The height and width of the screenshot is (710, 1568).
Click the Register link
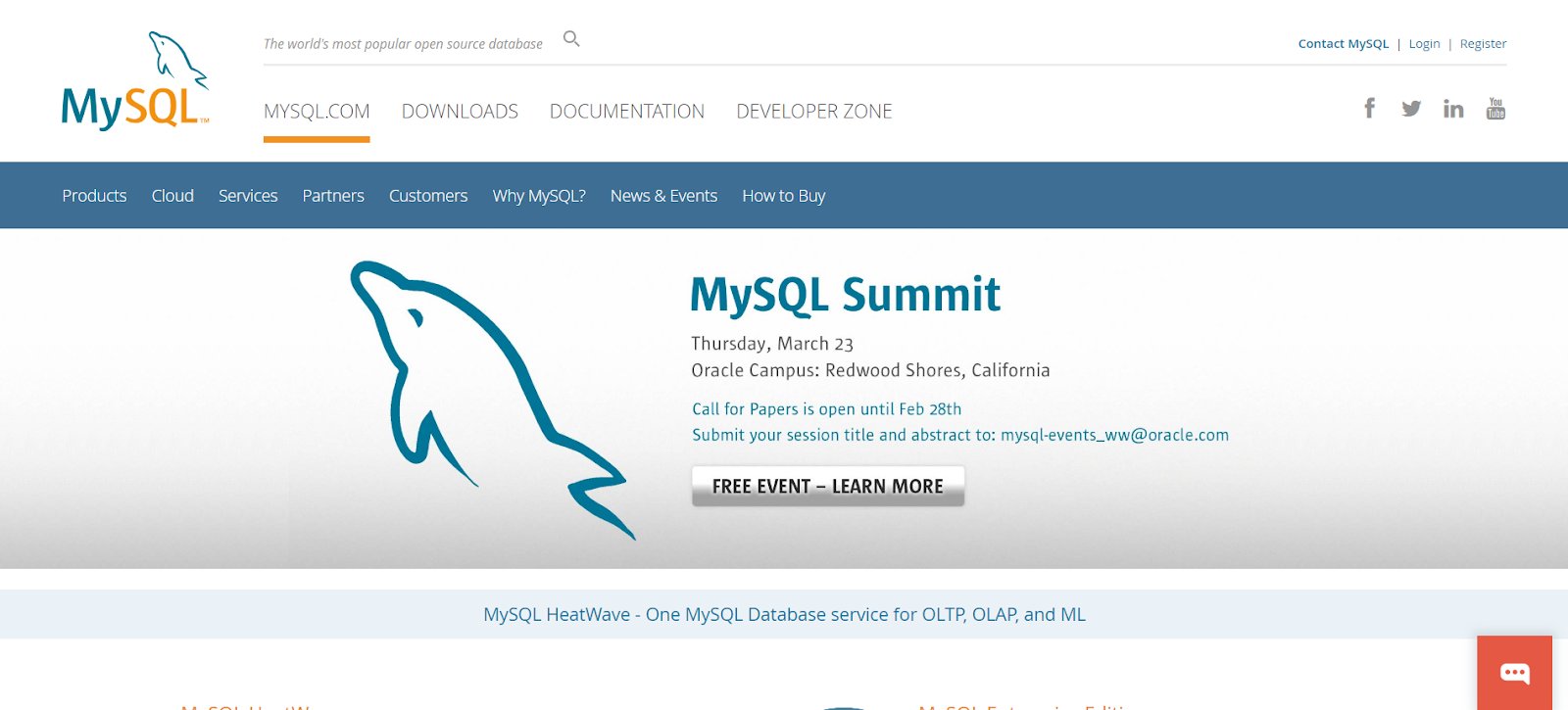click(x=1483, y=44)
